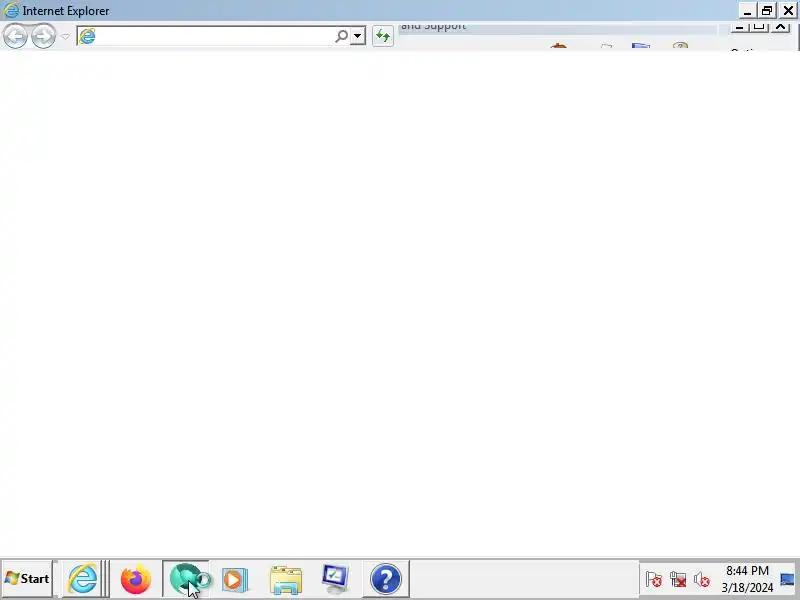Image resolution: width=800 pixels, height=600 pixels.
Task: Open the Action Center flag tray icon
Action: pos(654,580)
